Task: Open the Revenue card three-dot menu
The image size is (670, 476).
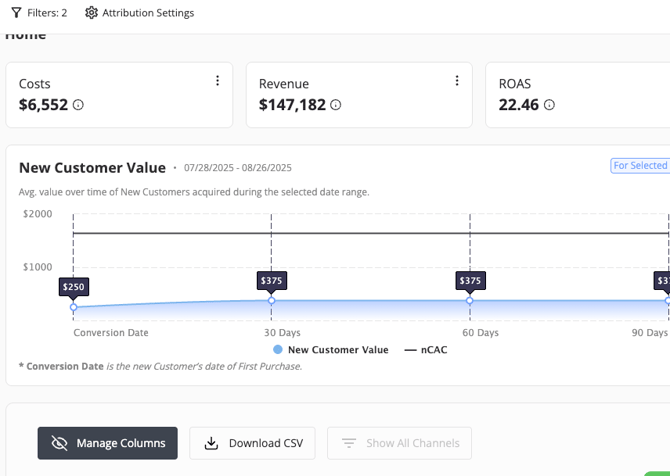Action: tap(457, 81)
